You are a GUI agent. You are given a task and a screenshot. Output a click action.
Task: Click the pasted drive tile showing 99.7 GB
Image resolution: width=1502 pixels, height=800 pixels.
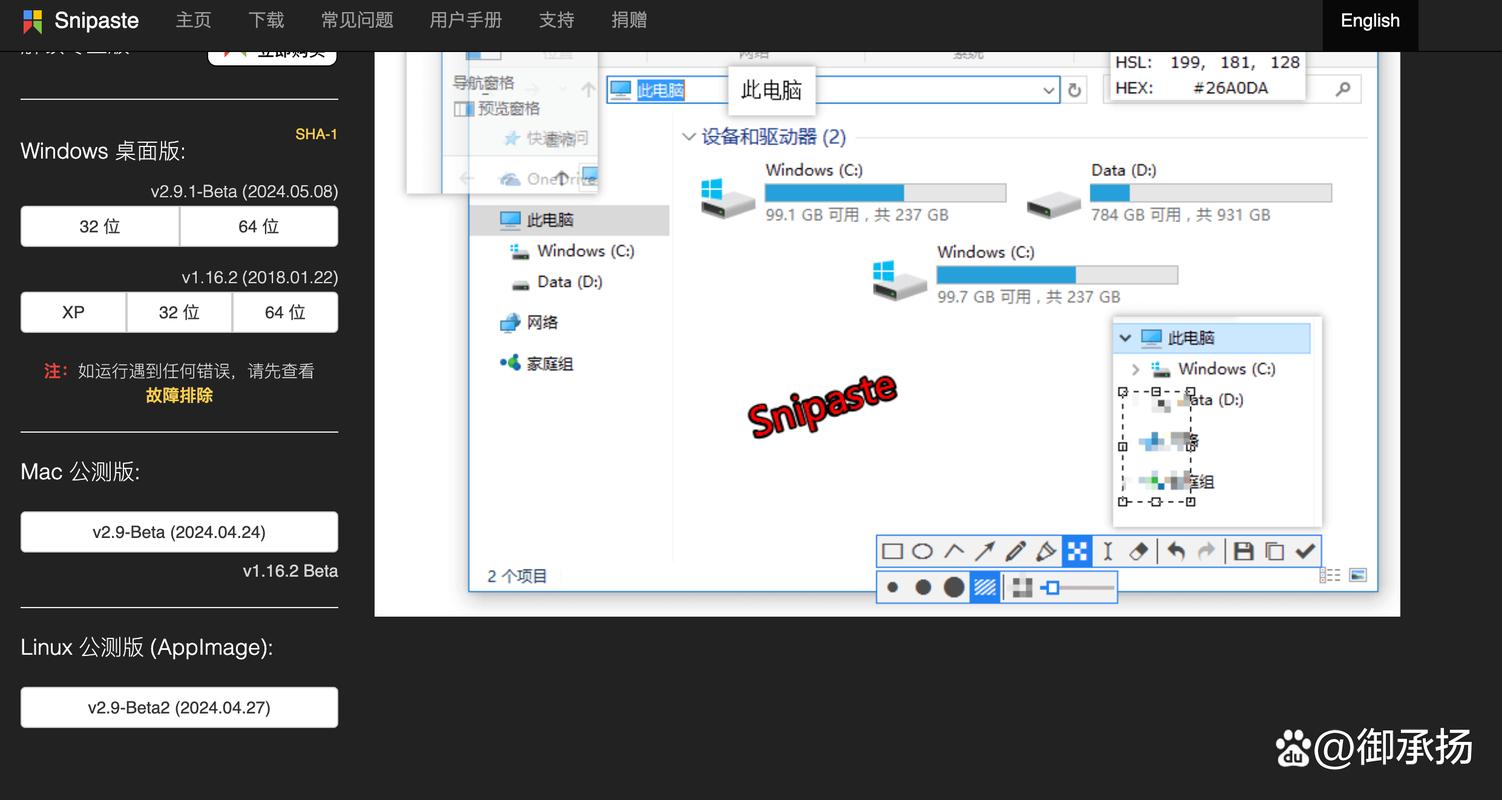[1025, 274]
